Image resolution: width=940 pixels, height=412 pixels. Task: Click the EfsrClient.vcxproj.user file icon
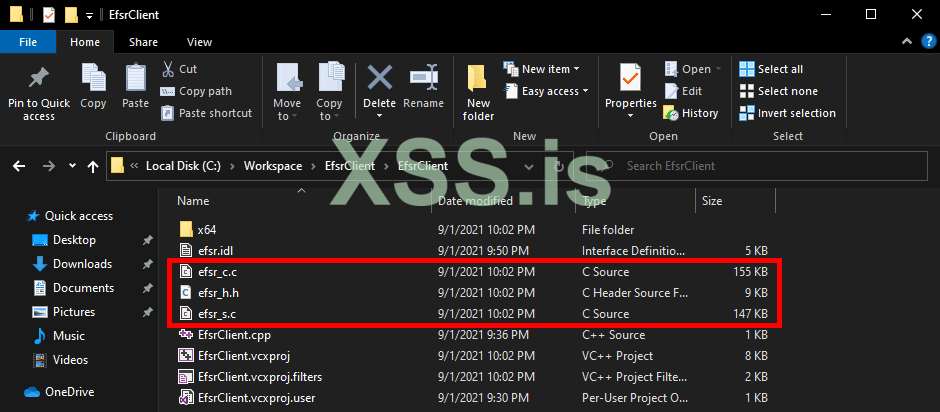tap(186, 398)
